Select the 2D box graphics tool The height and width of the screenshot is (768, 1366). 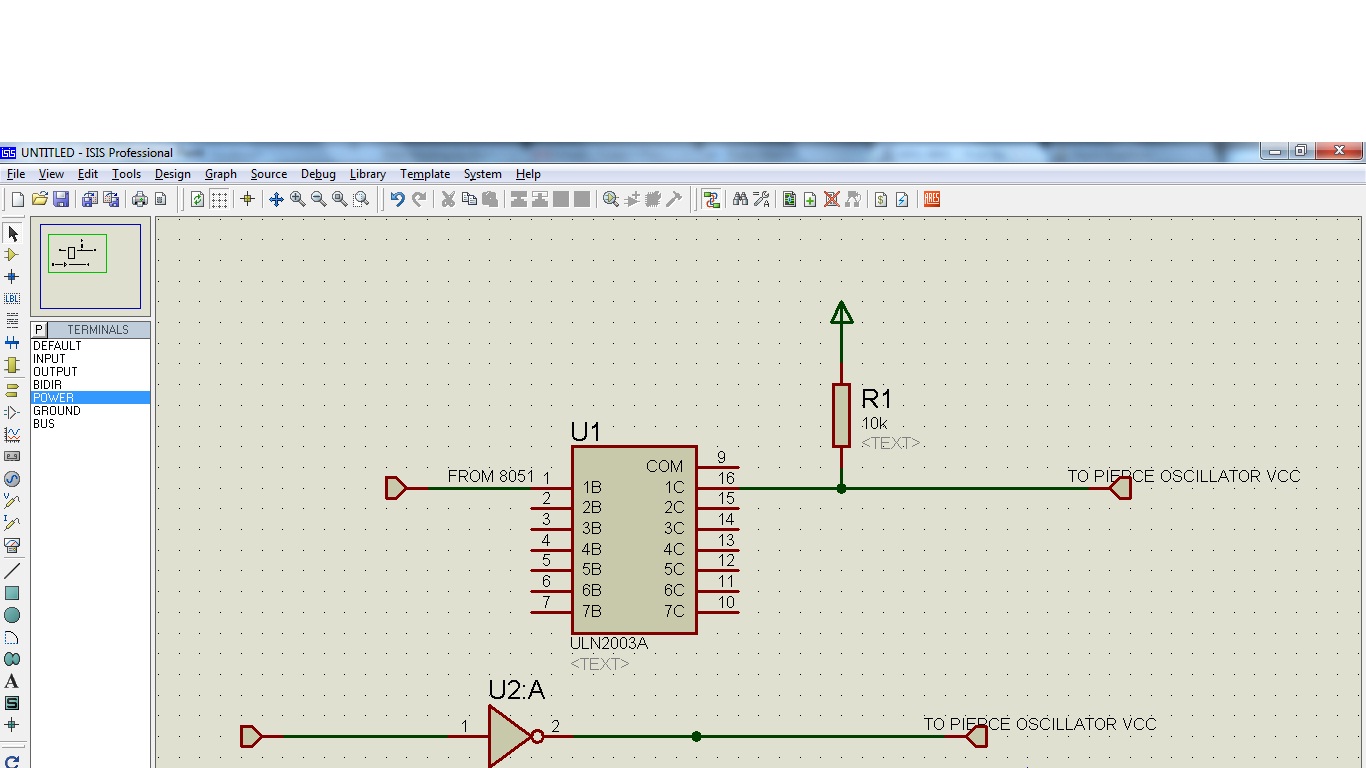tap(12, 593)
